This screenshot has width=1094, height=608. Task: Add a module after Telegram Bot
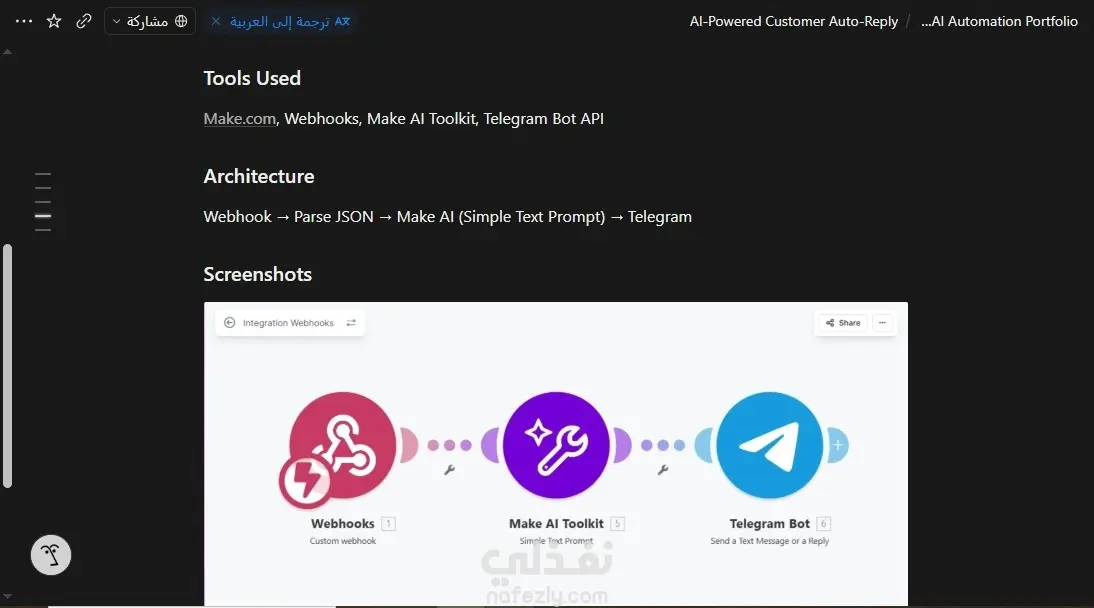click(838, 445)
